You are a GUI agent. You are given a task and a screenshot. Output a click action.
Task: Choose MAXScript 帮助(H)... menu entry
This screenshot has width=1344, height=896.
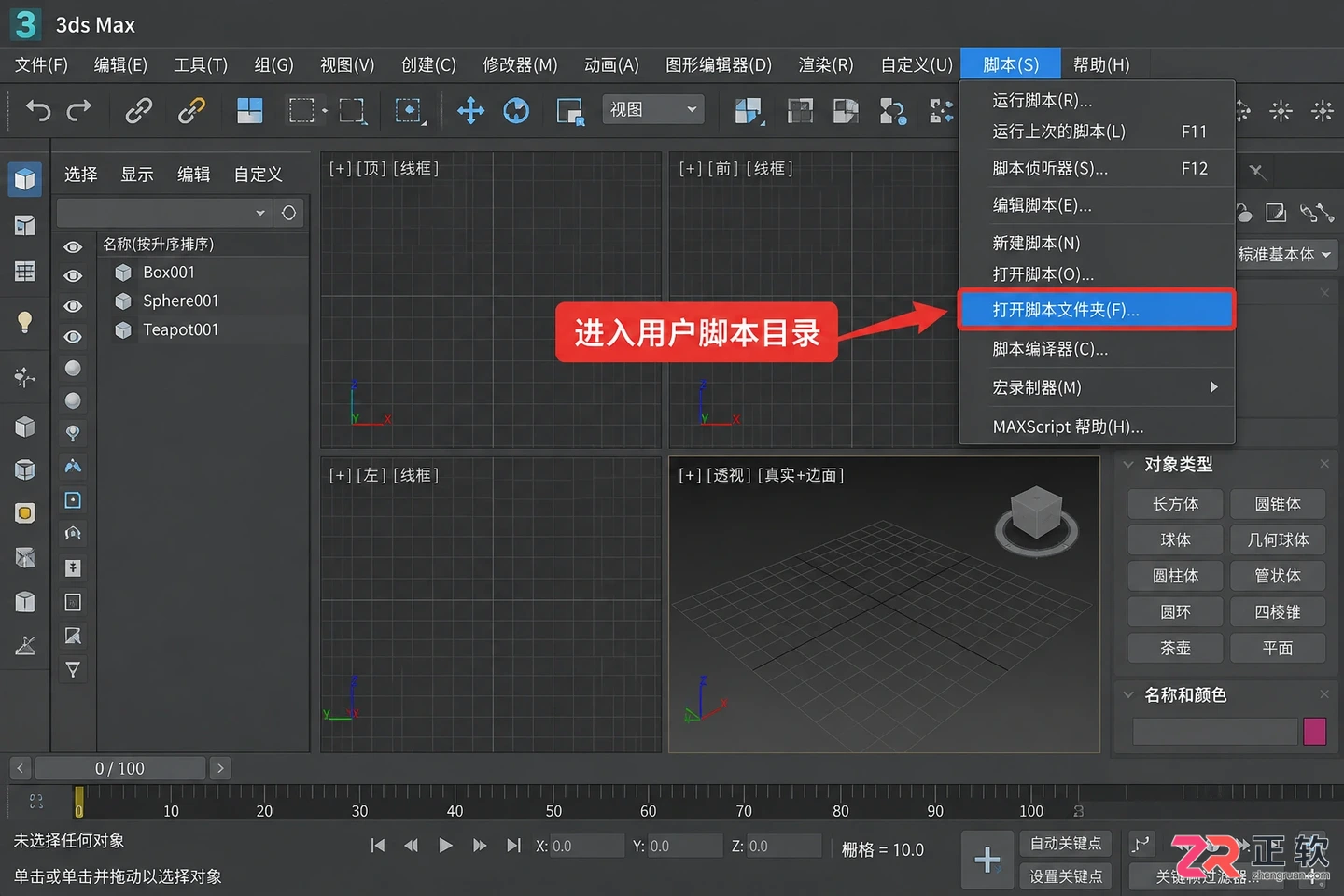1097,427
